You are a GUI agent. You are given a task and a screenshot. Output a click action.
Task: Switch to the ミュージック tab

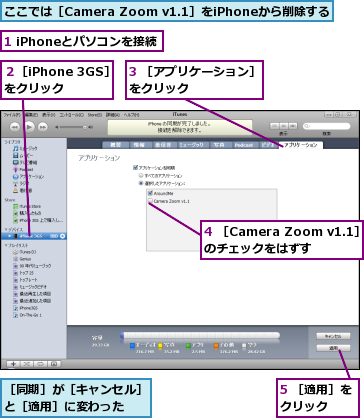click(x=193, y=145)
